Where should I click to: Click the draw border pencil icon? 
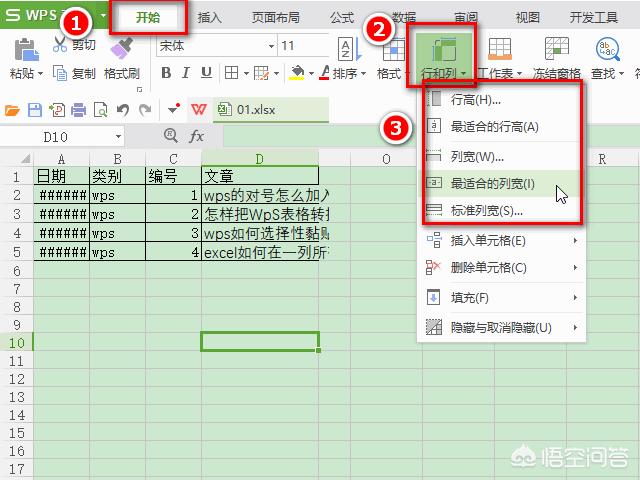point(261,73)
